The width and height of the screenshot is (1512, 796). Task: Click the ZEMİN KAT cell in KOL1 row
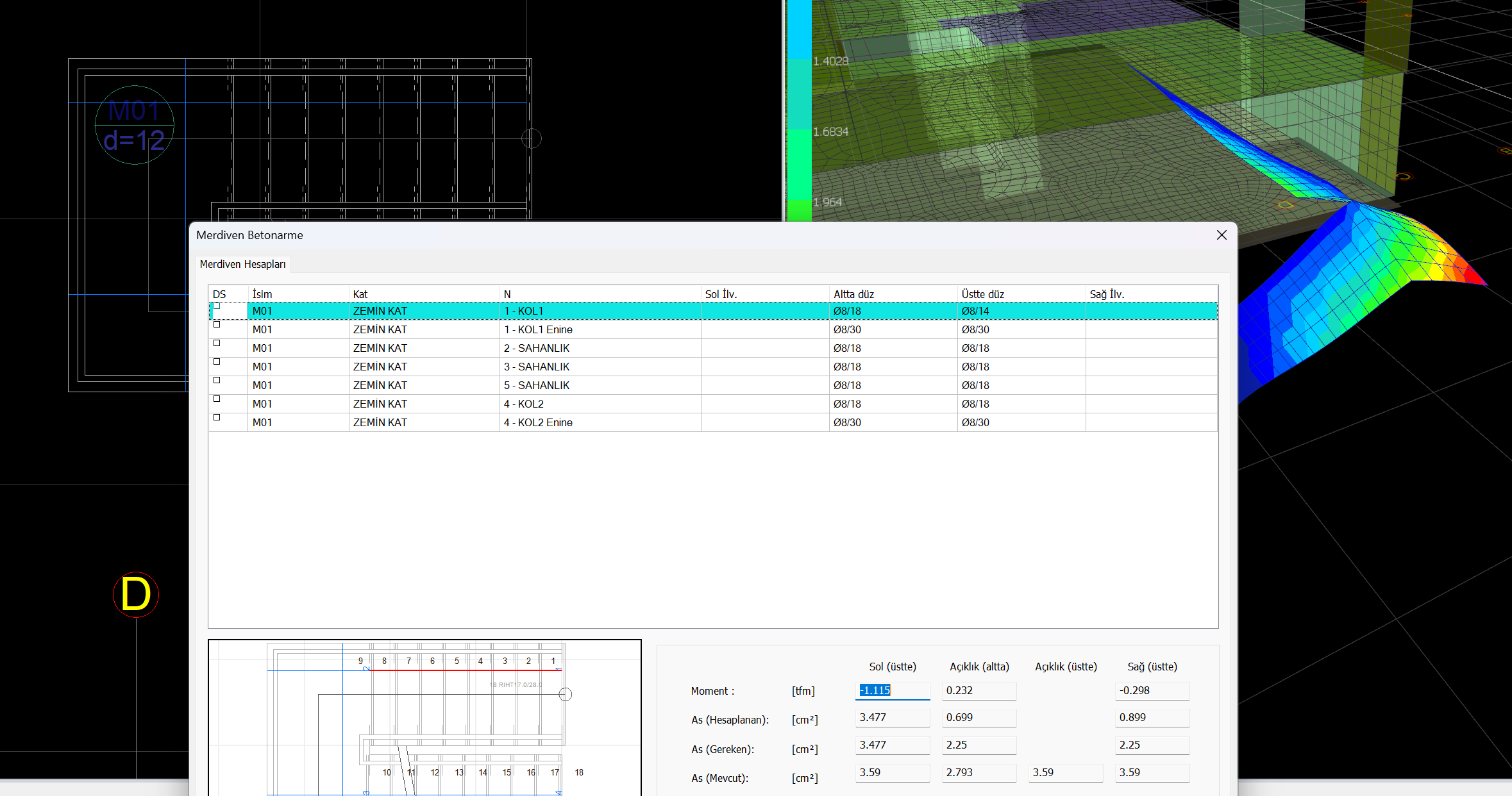click(x=424, y=311)
